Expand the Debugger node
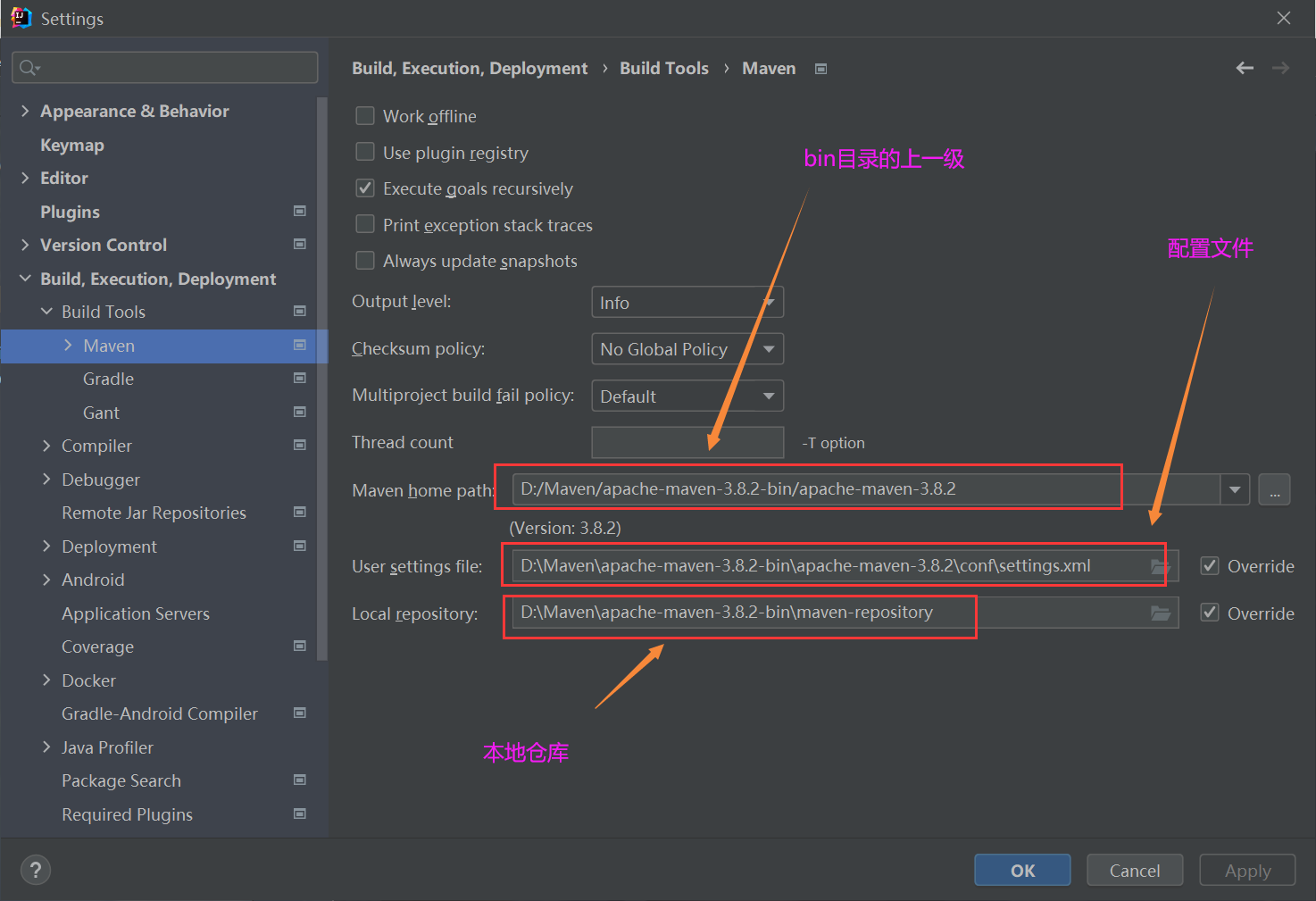This screenshot has height=901, width=1316. (x=46, y=480)
